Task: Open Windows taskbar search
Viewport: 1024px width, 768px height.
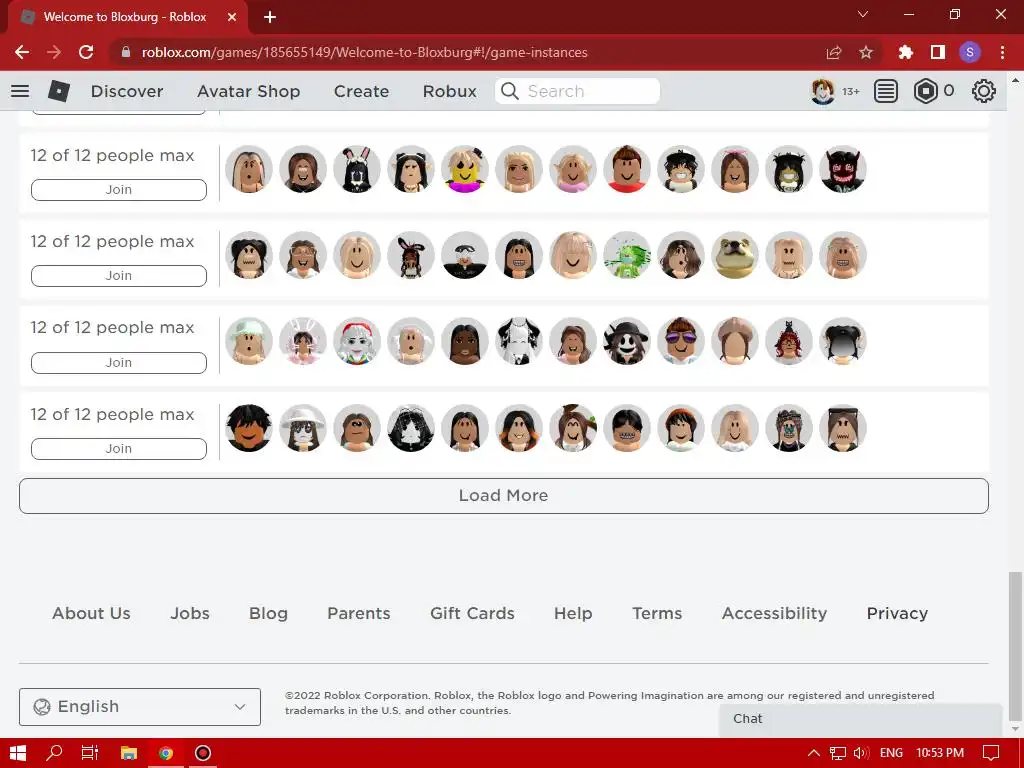Action: 54,753
